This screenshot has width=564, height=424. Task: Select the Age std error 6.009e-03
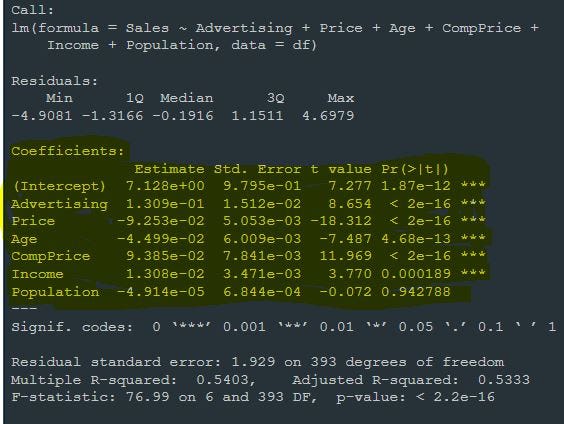tap(262, 238)
